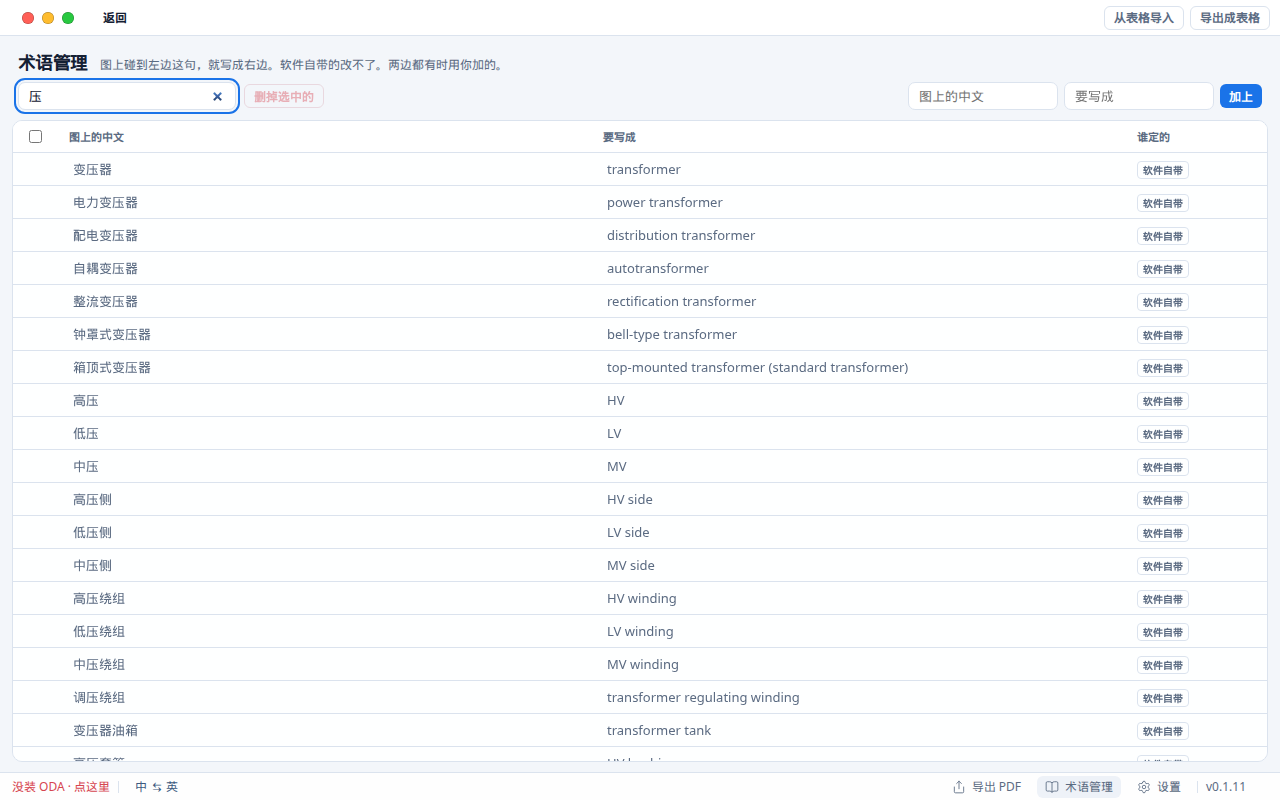Screen dimensions: 1280x800
Task: Select the 配电变压器 cell
Action: pyautogui.click(x=106, y=235)
